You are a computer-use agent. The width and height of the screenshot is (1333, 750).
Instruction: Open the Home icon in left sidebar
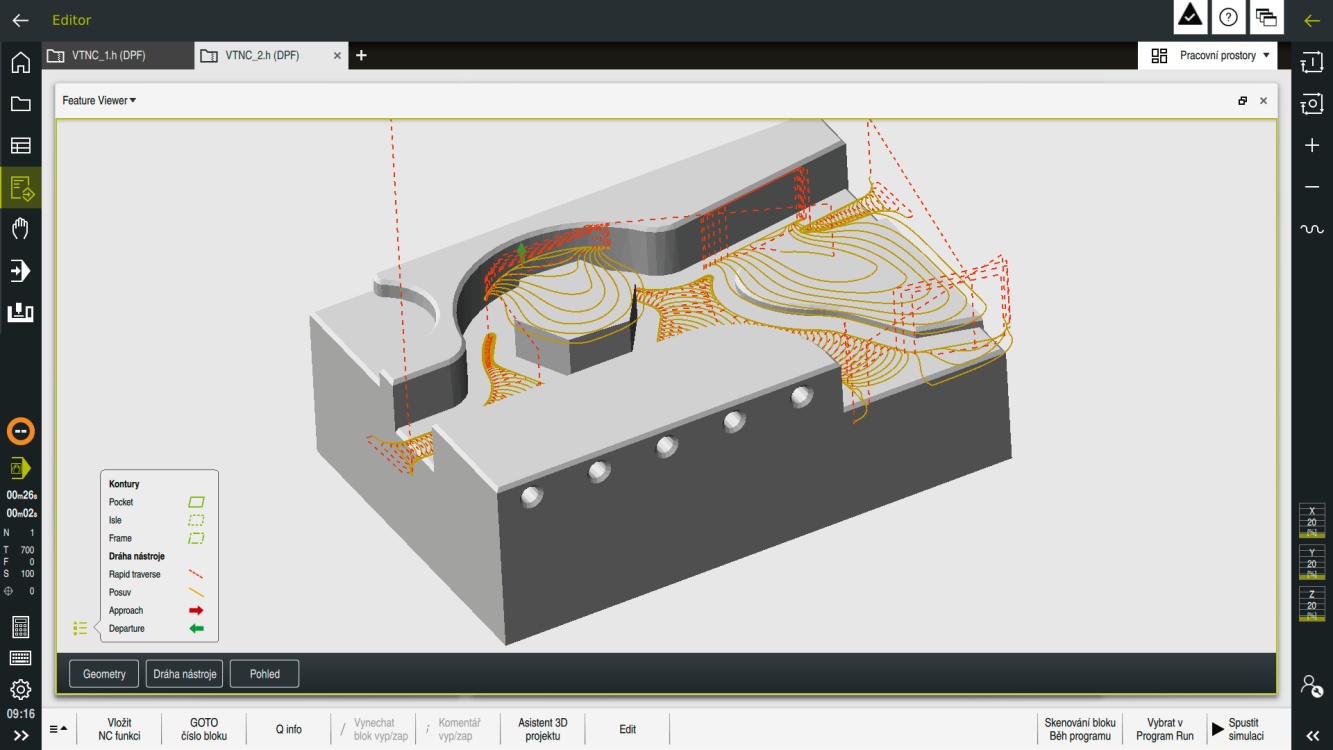20,63
